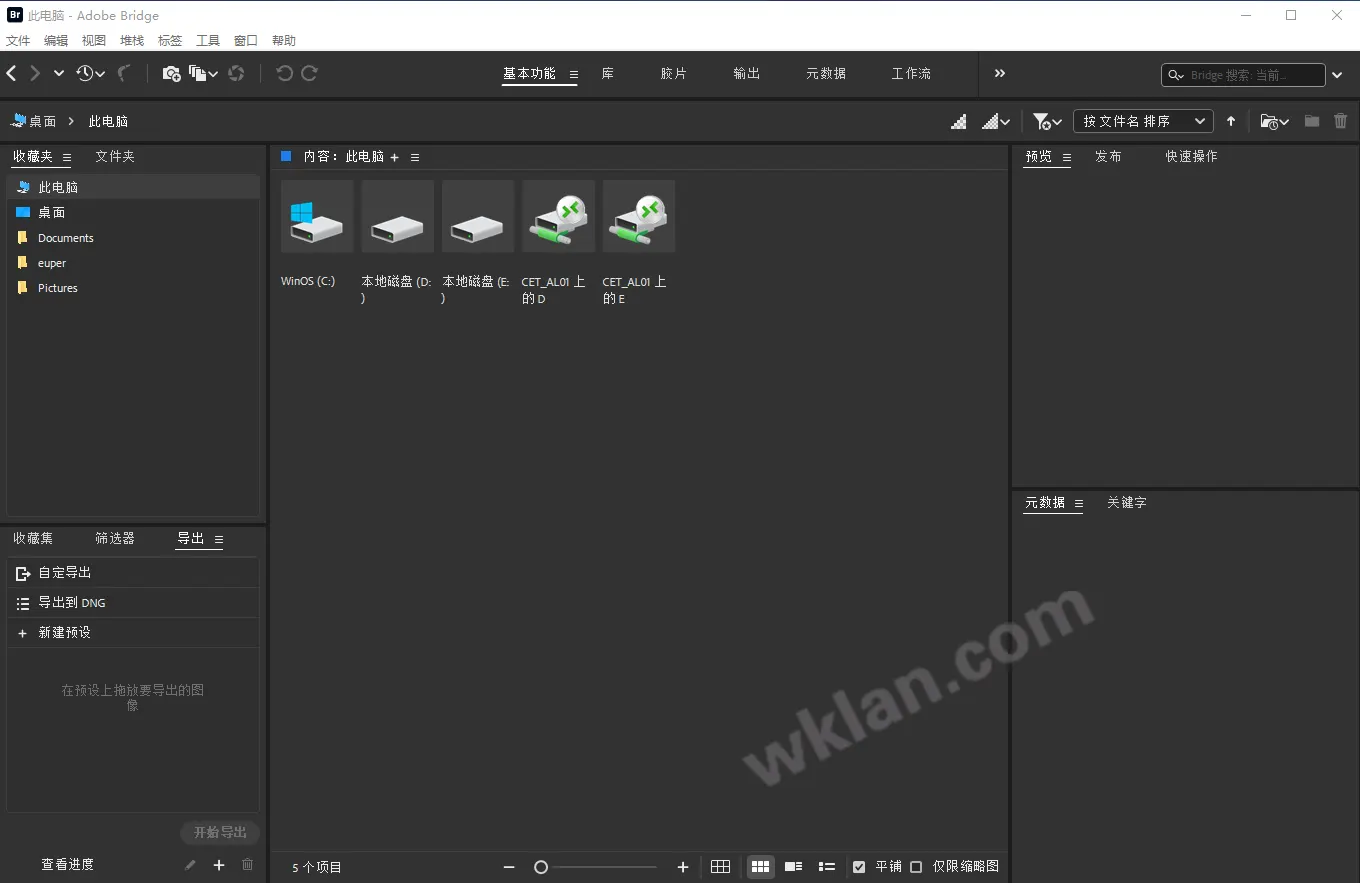Switch to the 关键字 panel tab
Viewport: 1360px width, 883px height.
pyautogui.click(x=1126, y=502)
